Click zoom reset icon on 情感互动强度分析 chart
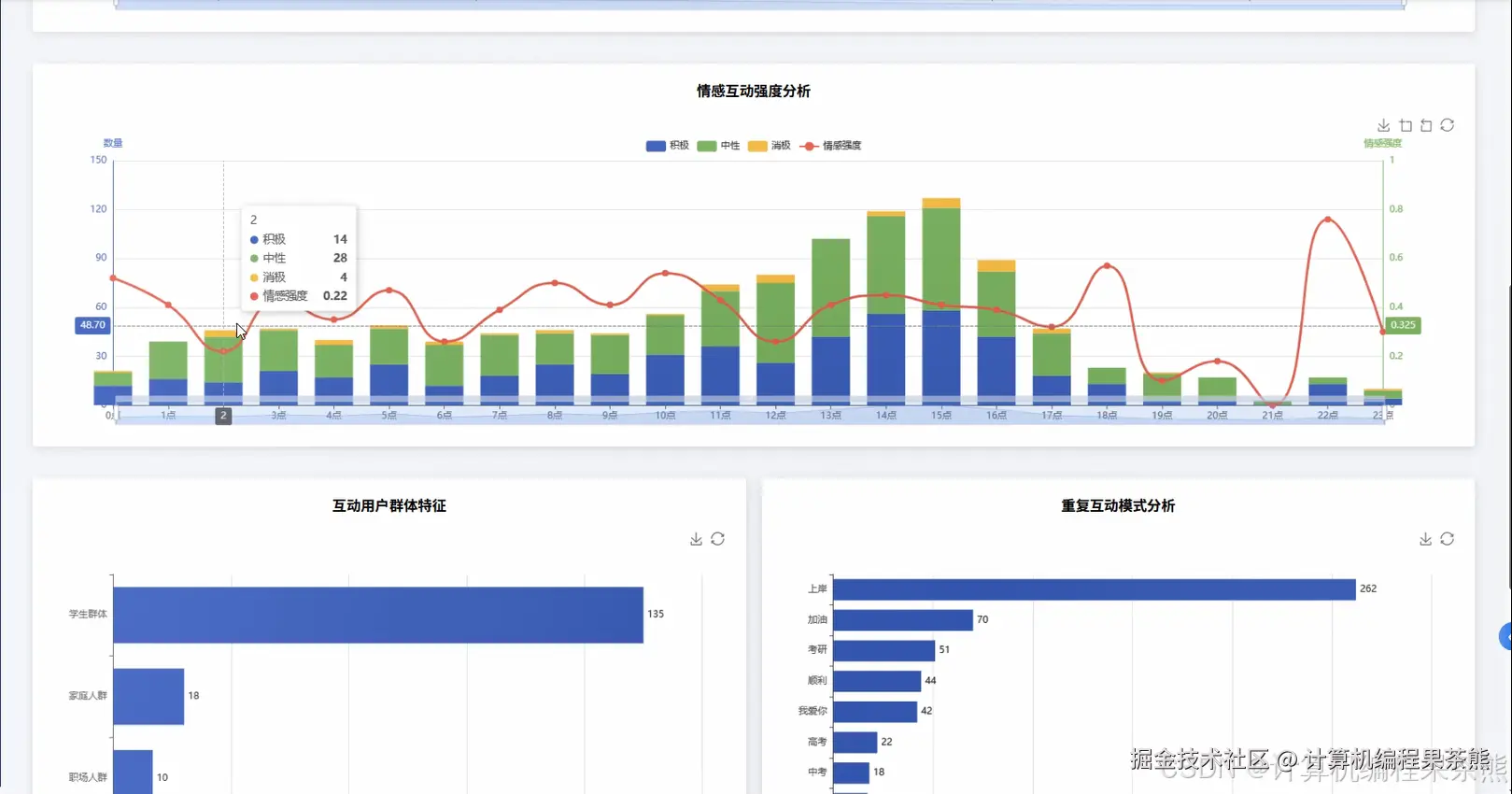The height and width of the screenshot is (794, 1512). click(1426, 125)
